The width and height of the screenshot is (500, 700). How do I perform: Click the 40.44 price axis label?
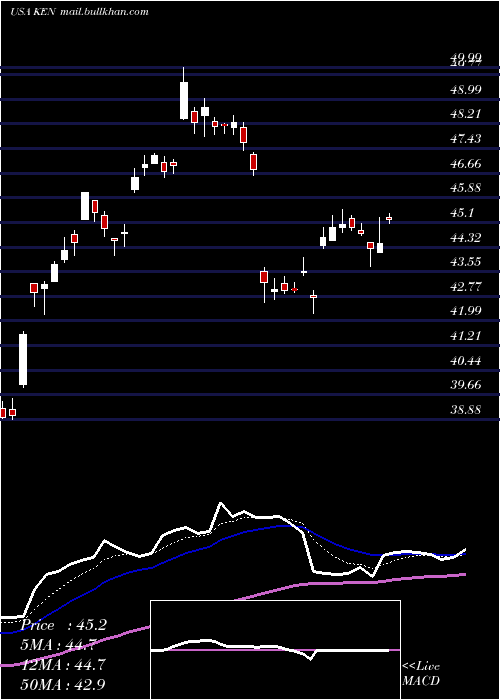(x=466, y=360)
